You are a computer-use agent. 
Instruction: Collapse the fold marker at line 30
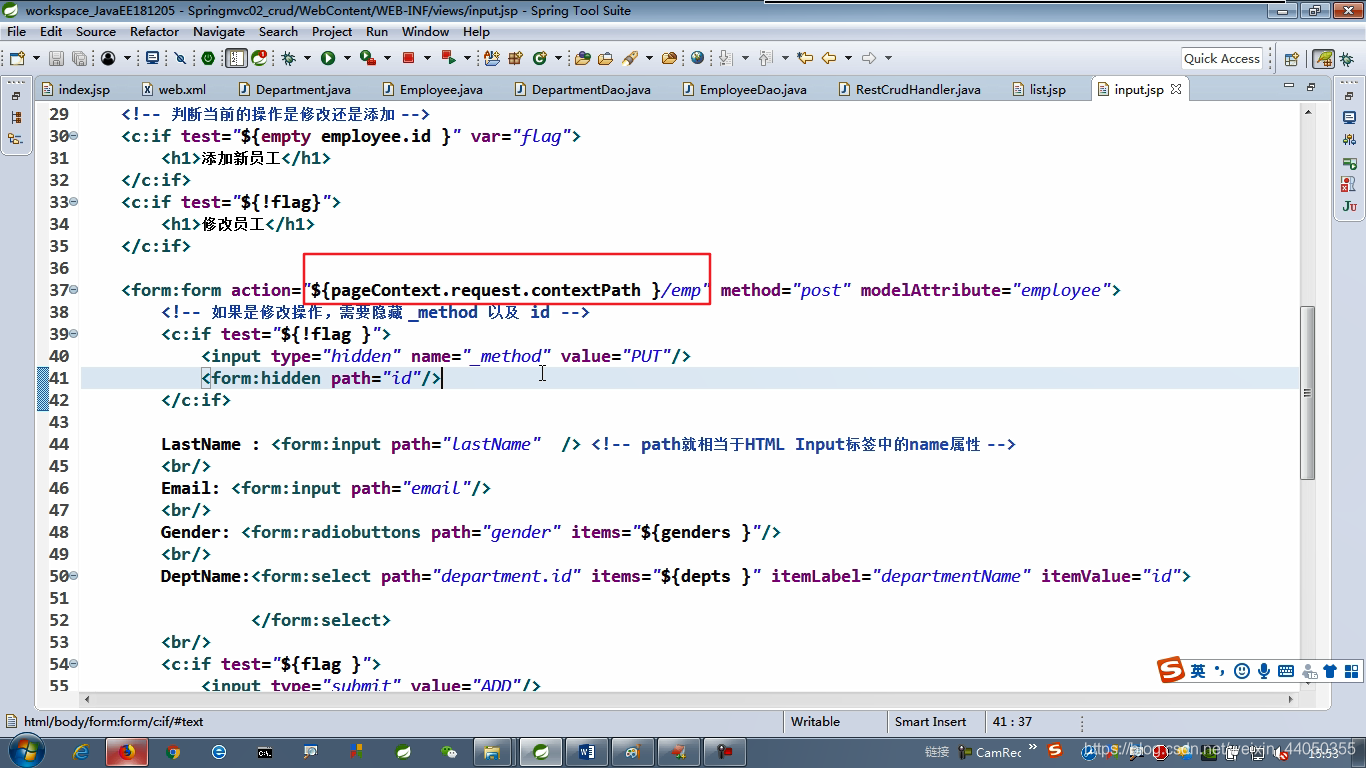pos(74,137)
